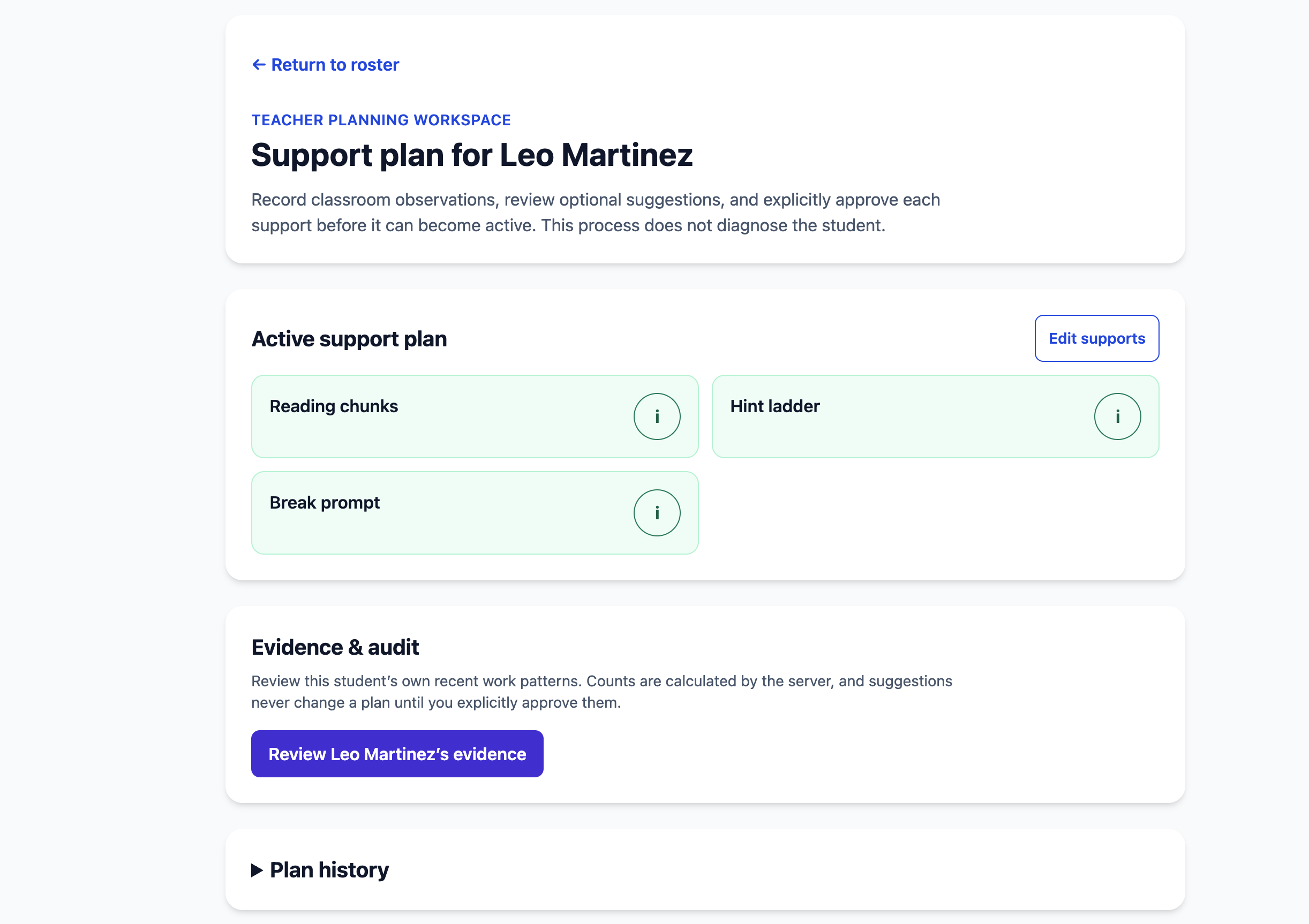
Task: Select the Break prompt support card
Action: 475,512
